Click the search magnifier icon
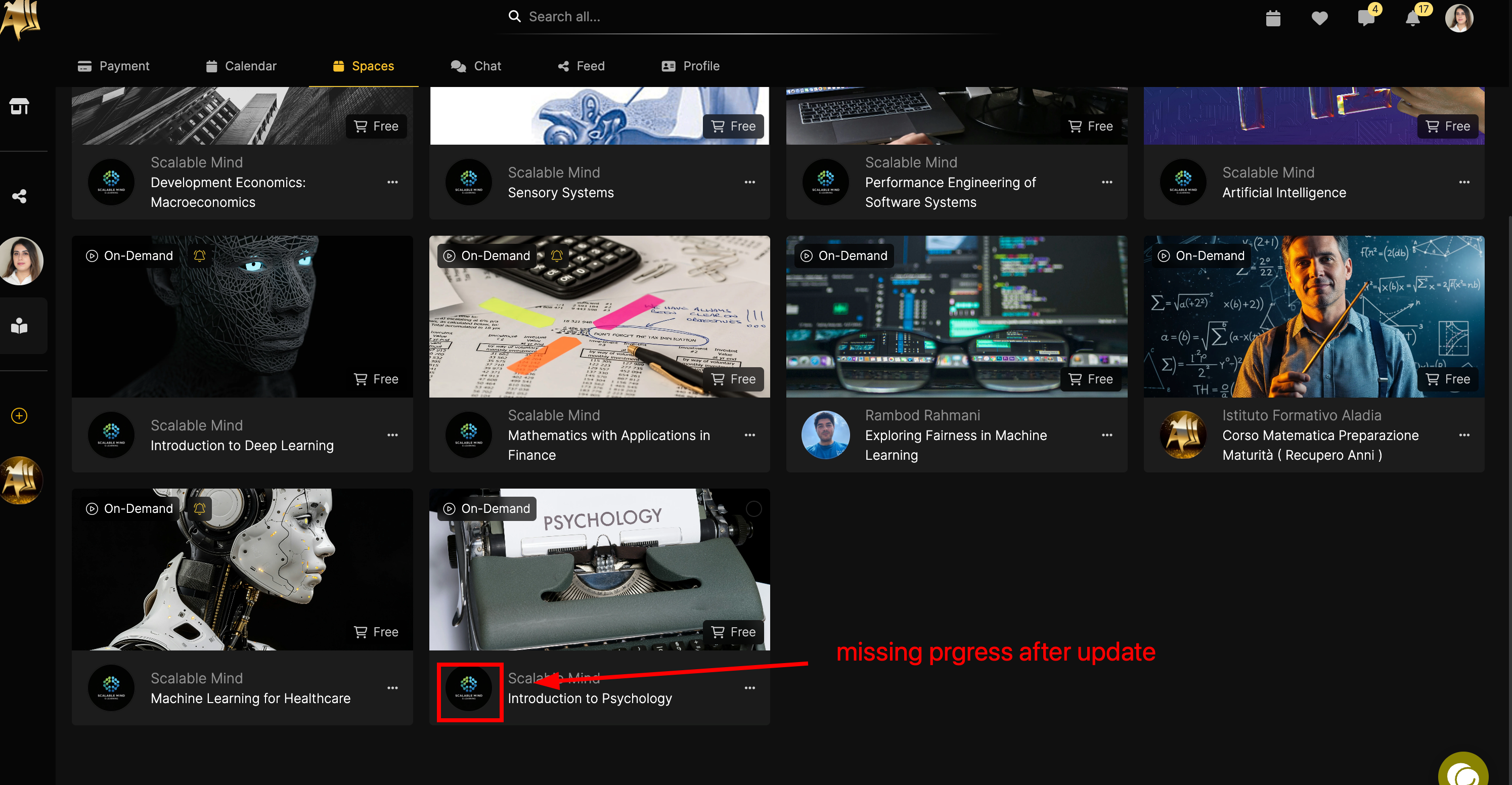 point(515,17)
